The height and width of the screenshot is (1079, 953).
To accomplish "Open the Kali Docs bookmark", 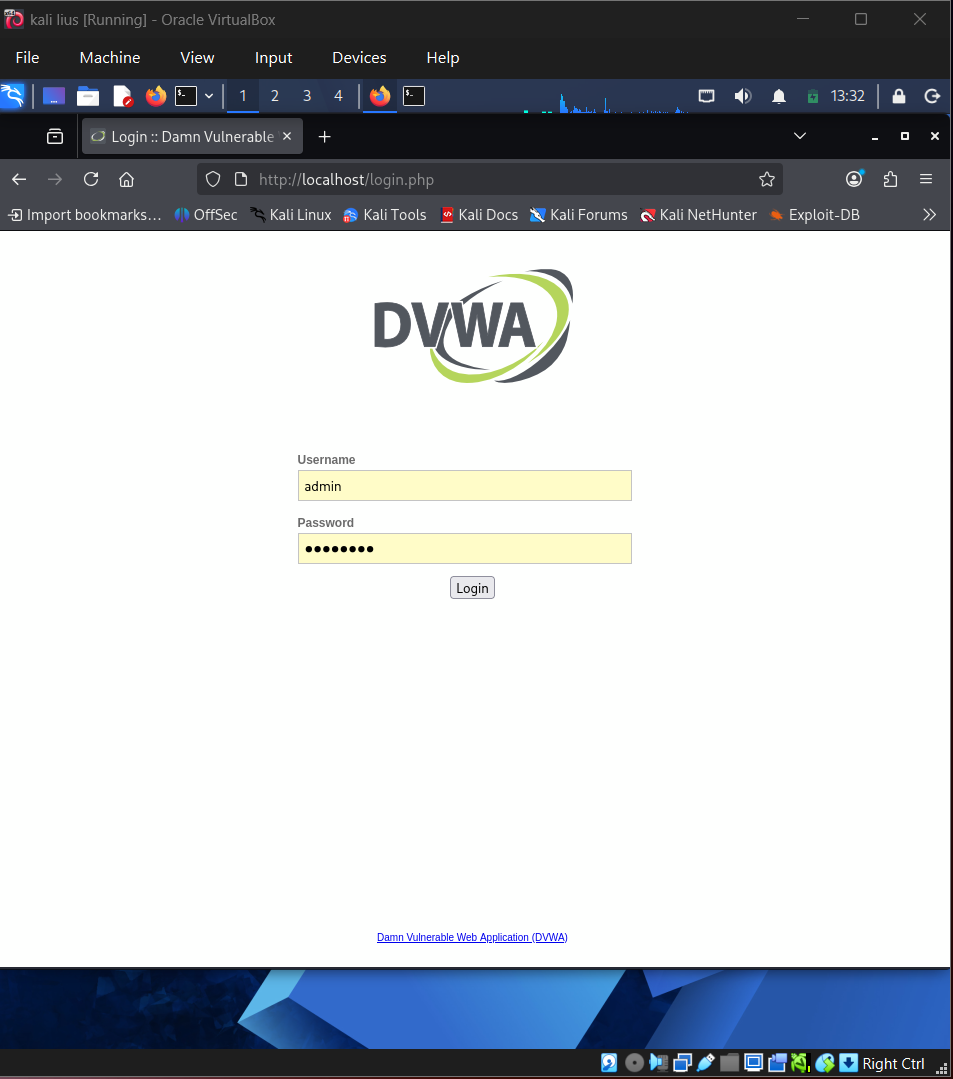I will tap(479, 215).
